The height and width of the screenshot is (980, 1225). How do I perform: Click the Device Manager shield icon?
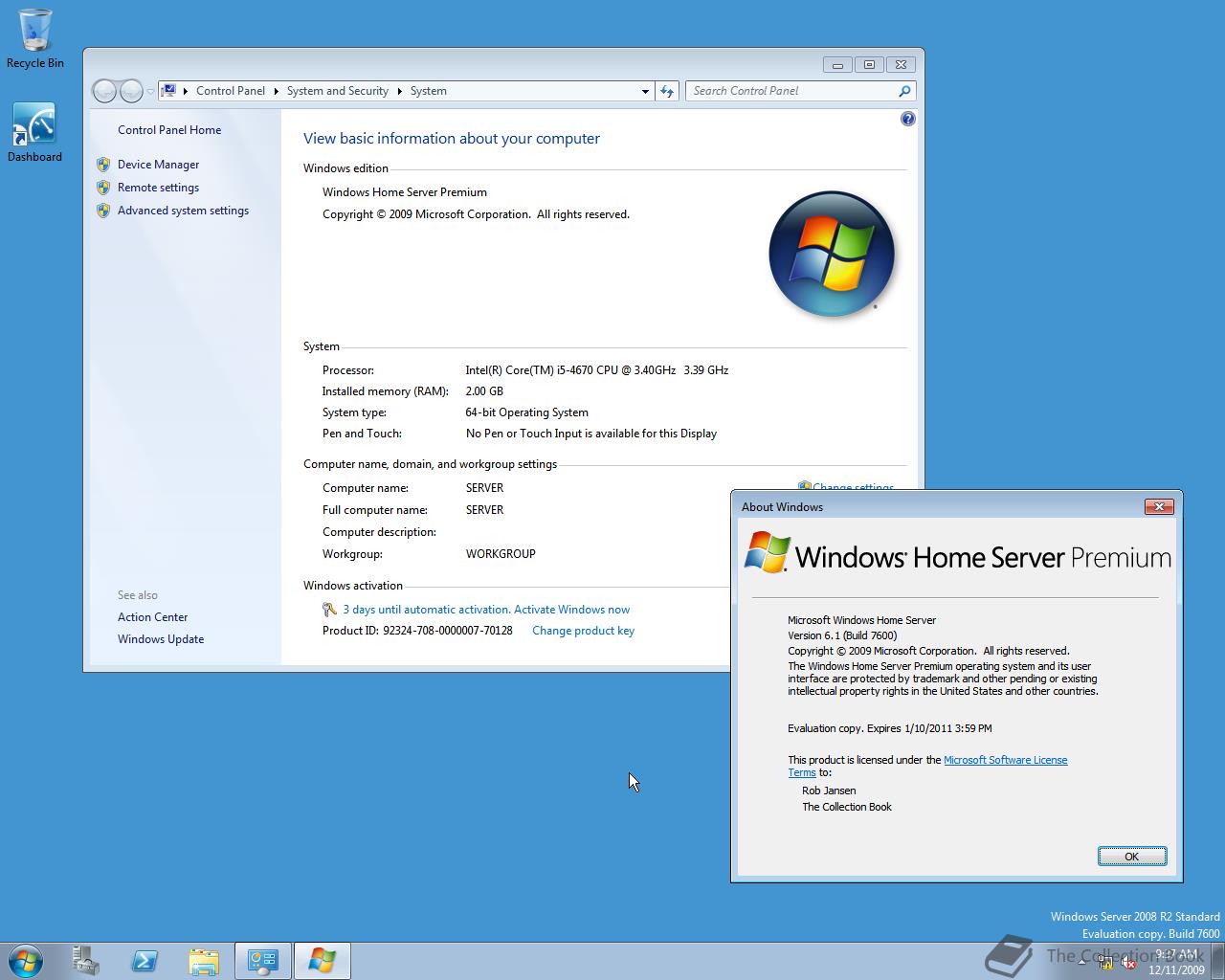103,165
